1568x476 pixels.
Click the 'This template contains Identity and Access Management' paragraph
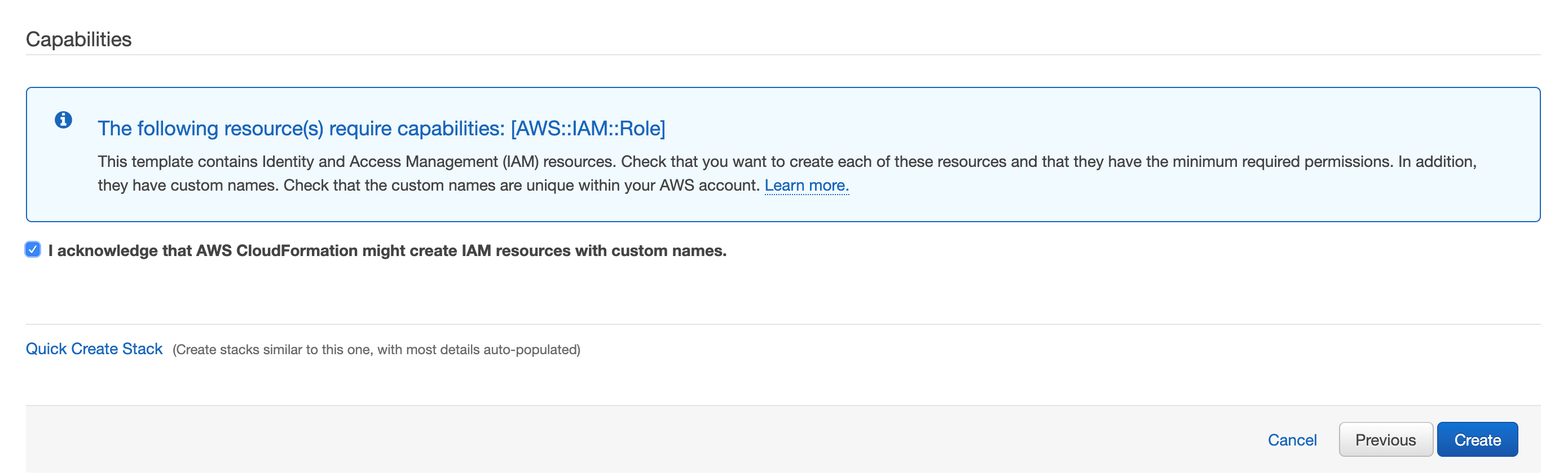pos(787,174)
